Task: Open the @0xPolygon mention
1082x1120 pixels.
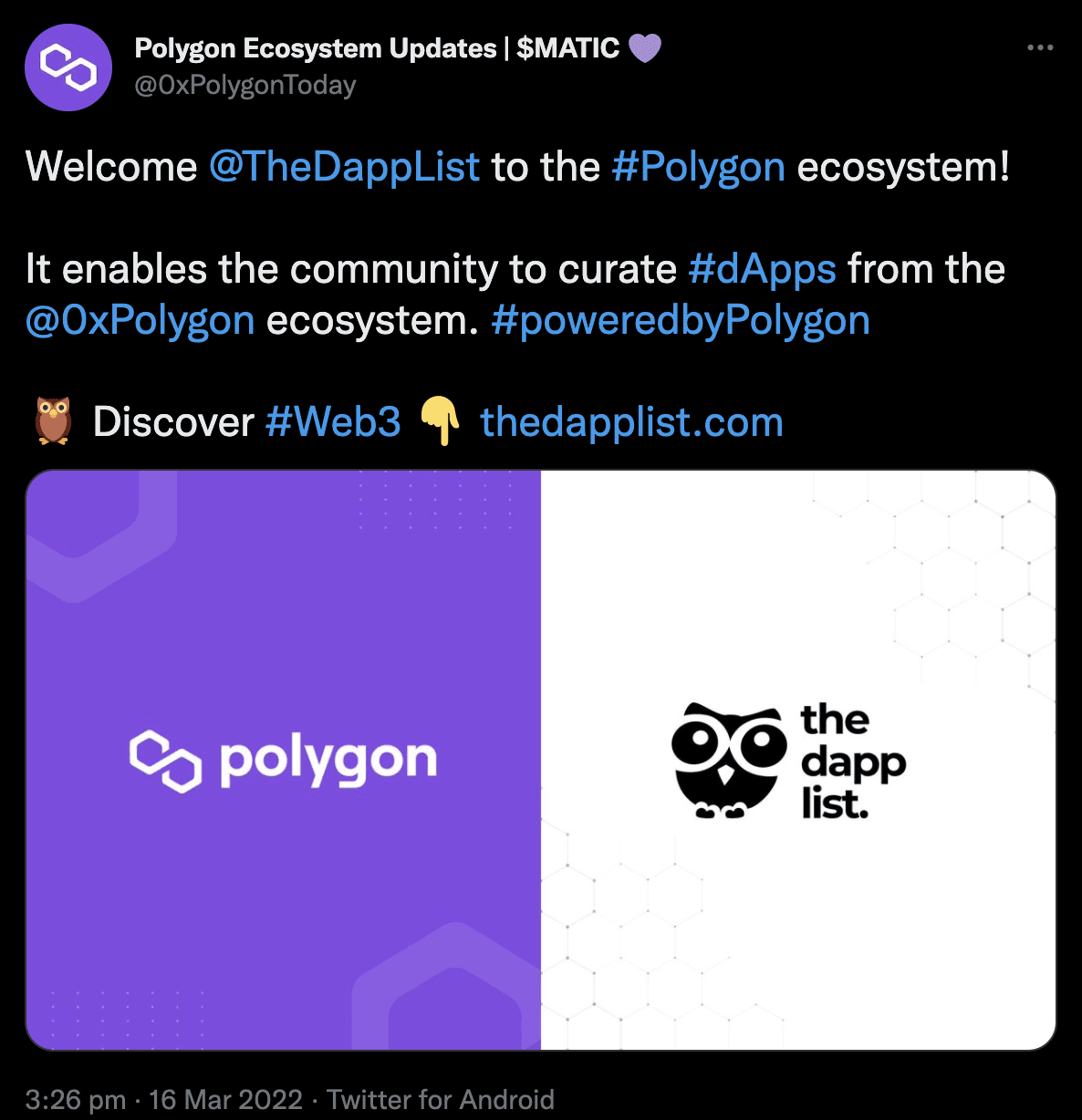Action: point(140,320)
